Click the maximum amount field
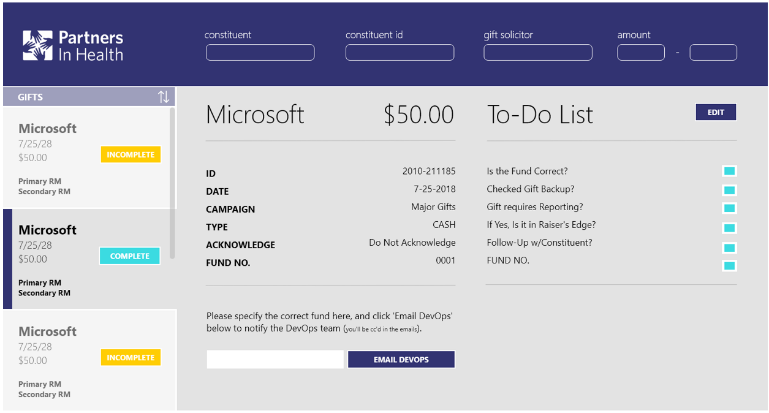This screenshot has width=769, height=413. click(x=713, y=52)
